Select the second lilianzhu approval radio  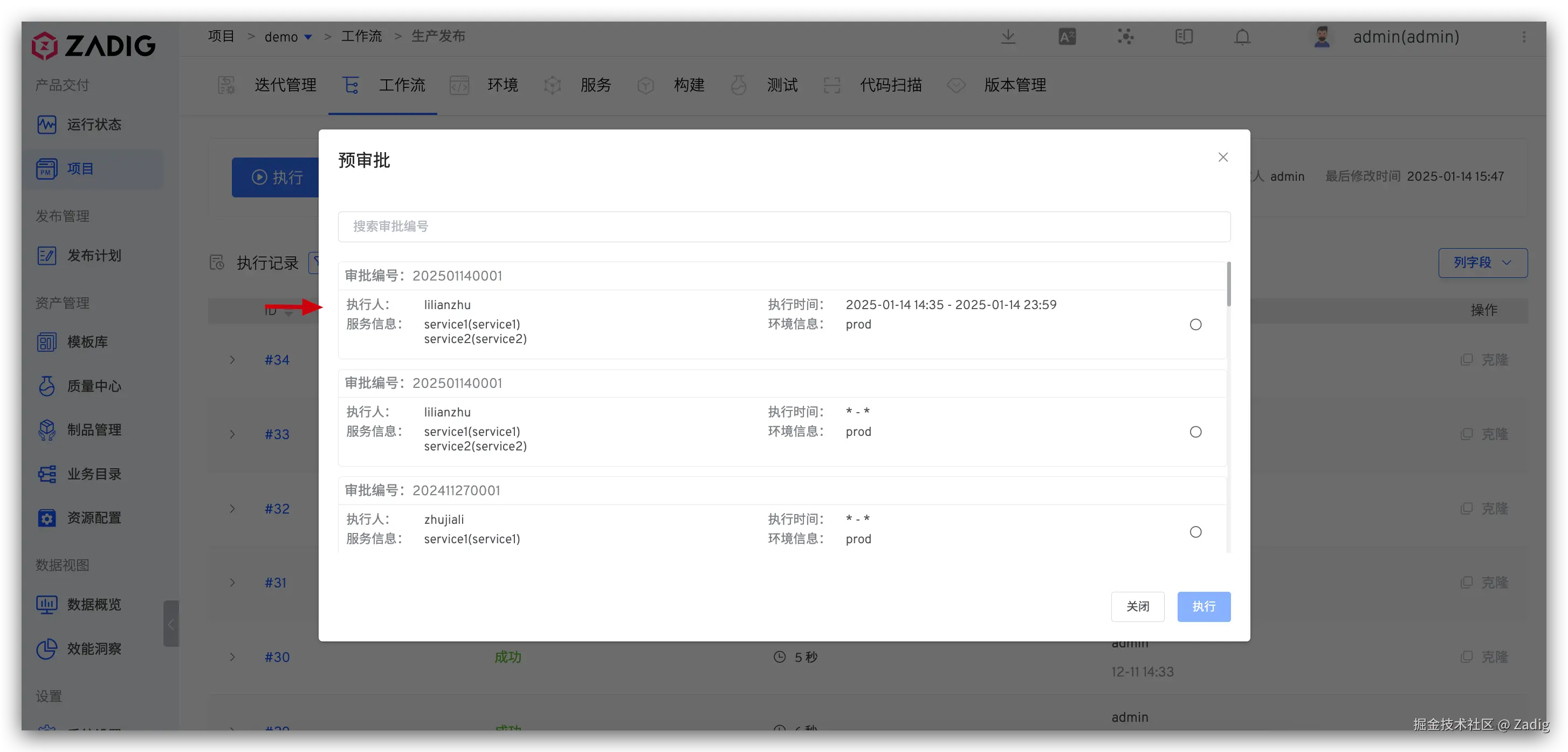coord(1195,432)
